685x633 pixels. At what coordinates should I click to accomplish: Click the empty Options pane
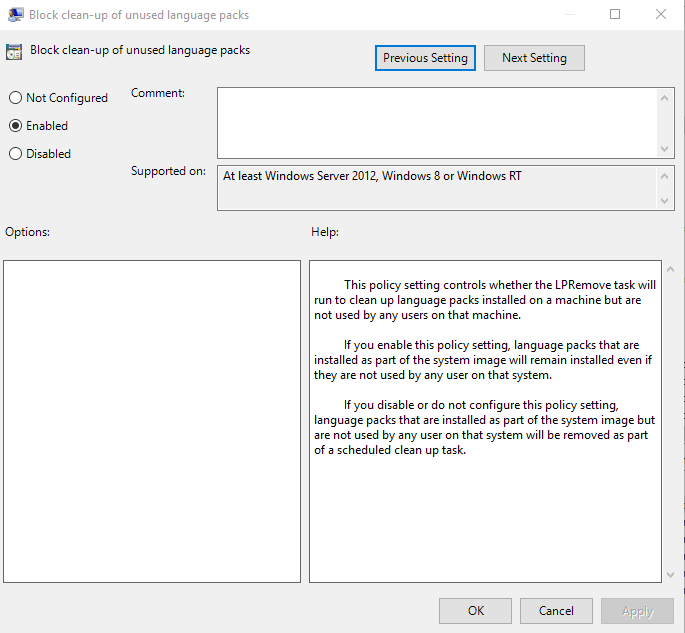click(152, 422)
